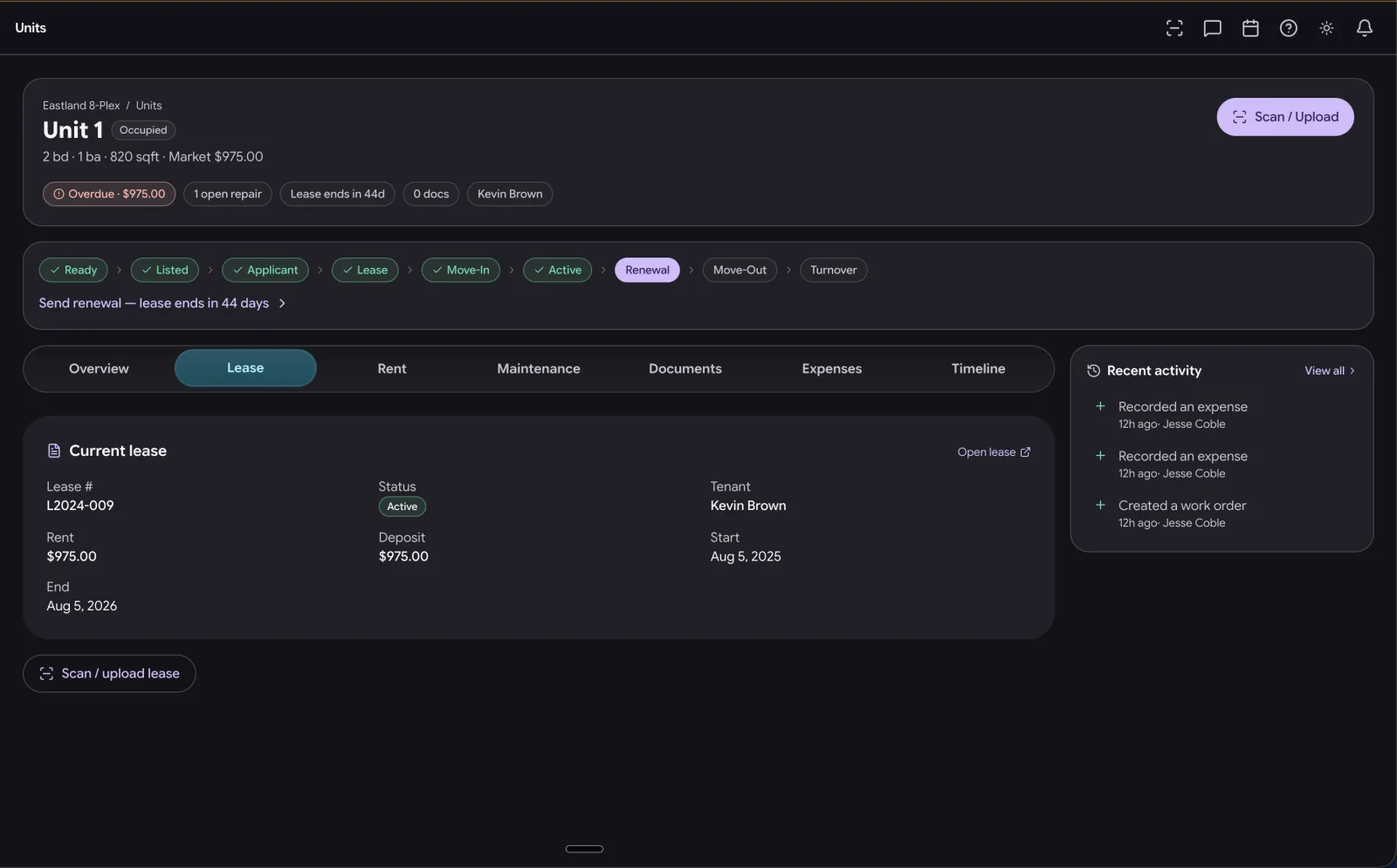The image size is (1397, 868).
Task: Click tenant name Kevin Brown in lease card
Action: (x=748, y=506)
